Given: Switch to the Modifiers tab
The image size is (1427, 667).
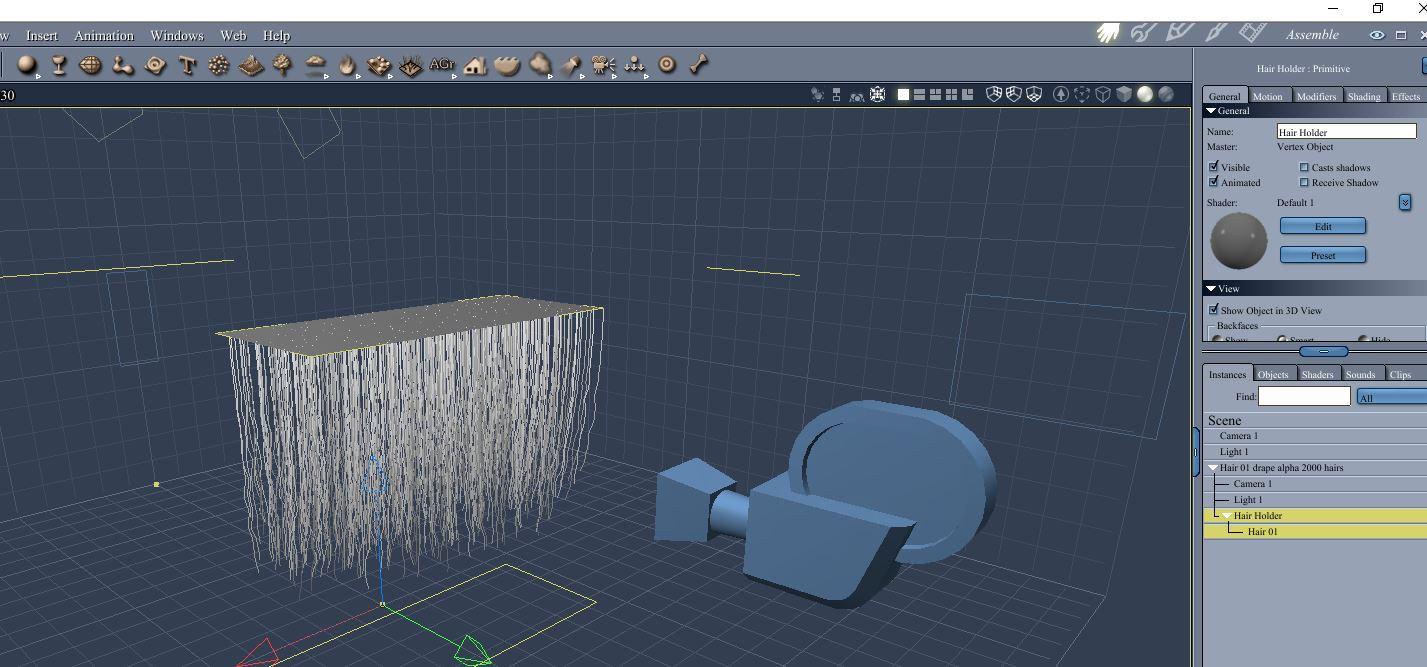Looking at the screenshot, I should pyautogui.click(x=1315, y=96).
